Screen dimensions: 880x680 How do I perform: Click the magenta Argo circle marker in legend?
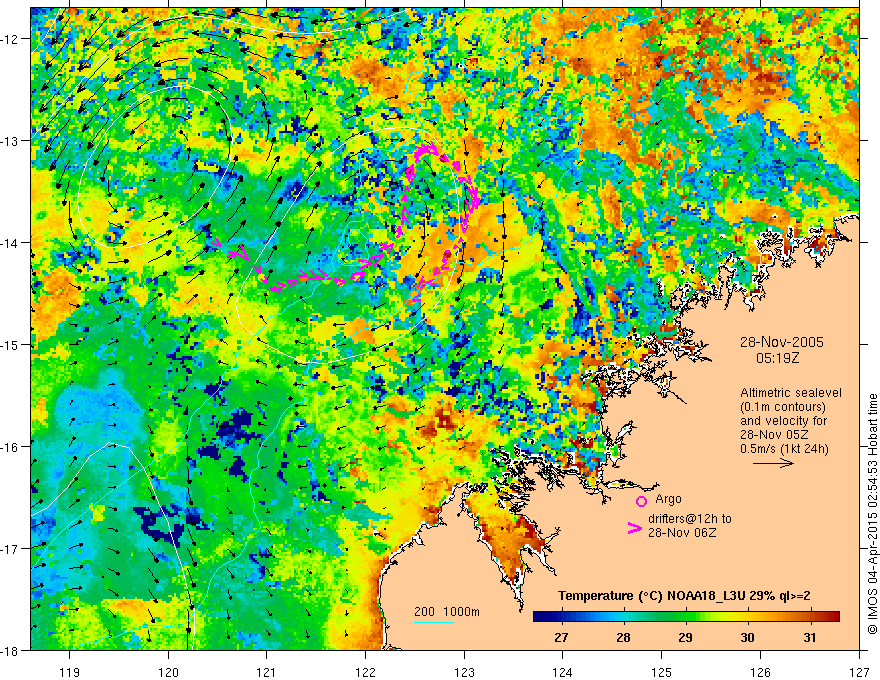[641, 501]
